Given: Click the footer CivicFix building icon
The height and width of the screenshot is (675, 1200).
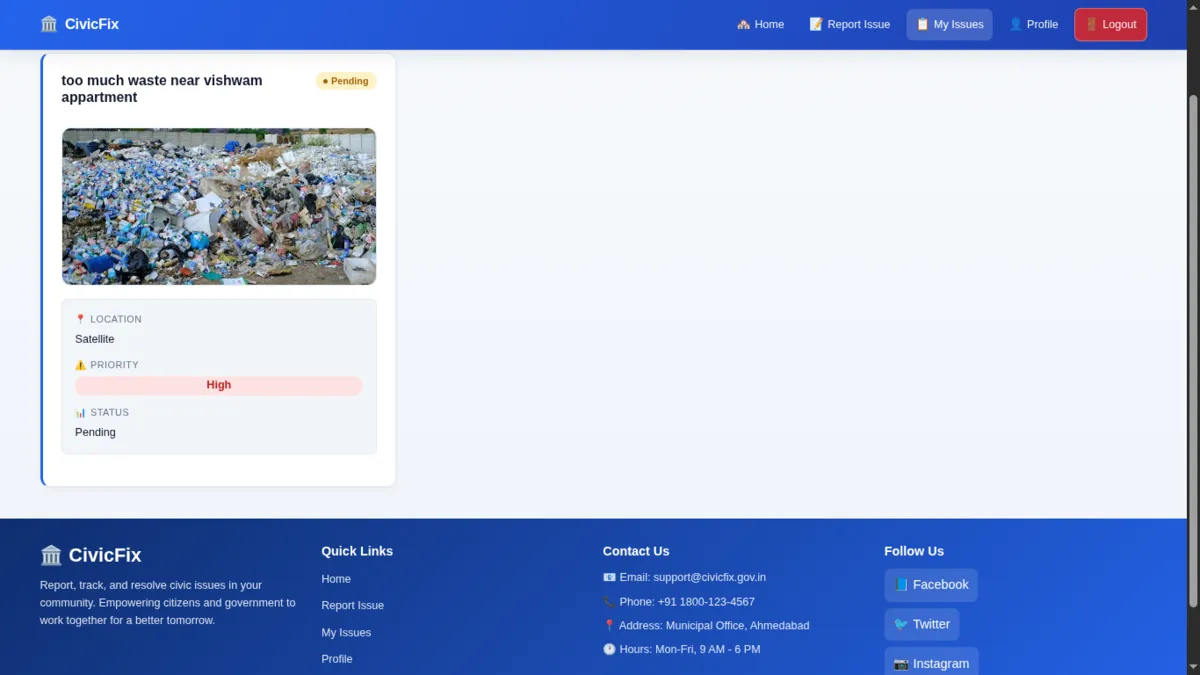Looking at the screenshot, I should pyautogui.click(x=51, y=555).
